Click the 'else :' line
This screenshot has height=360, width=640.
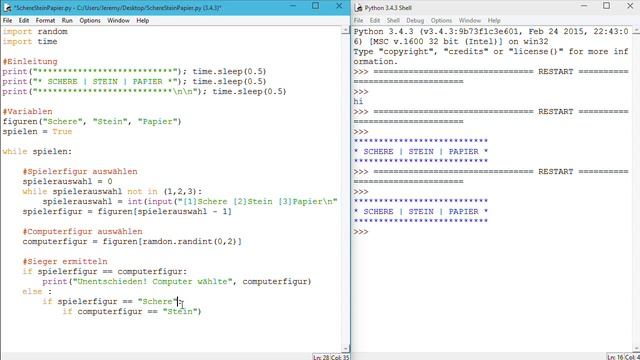pos(37,291)
